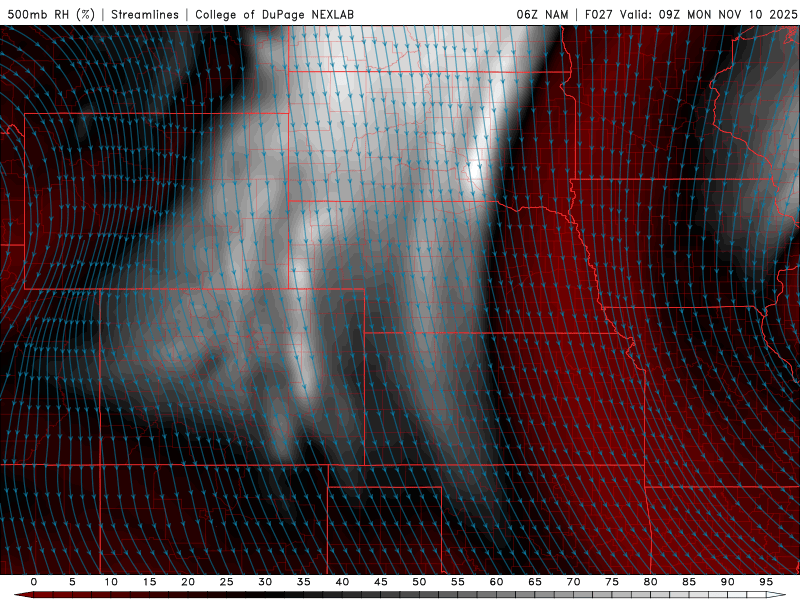Click the colorbar label "95"
Viewport: 800px width, 600px height.
tap(766, 582)
